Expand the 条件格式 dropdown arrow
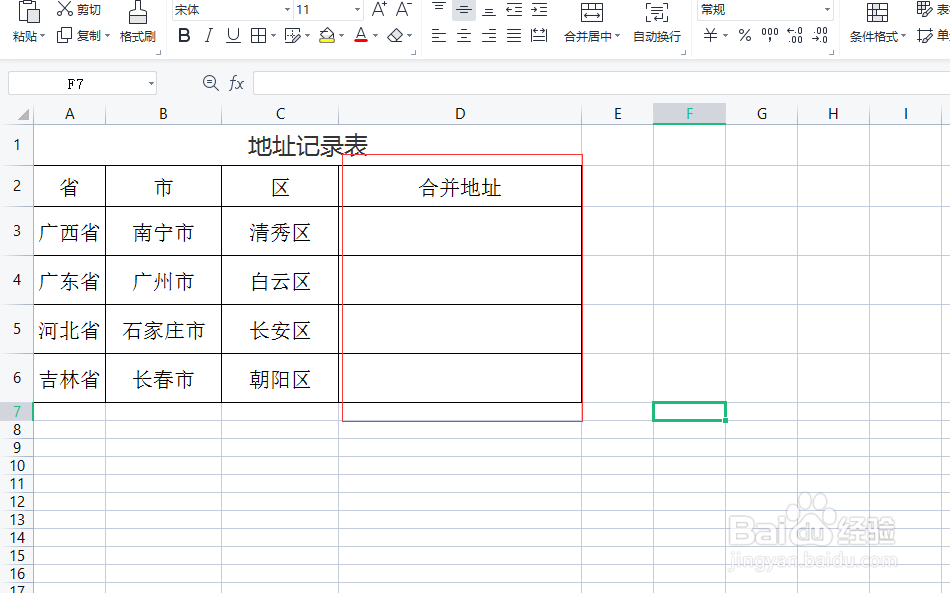 (x=903, y=36)
